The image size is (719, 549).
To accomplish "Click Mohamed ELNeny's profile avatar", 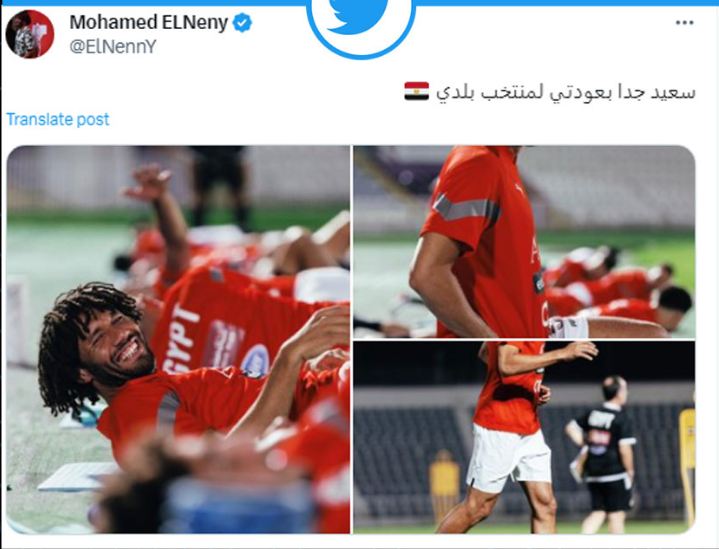I will pos(30,34).
